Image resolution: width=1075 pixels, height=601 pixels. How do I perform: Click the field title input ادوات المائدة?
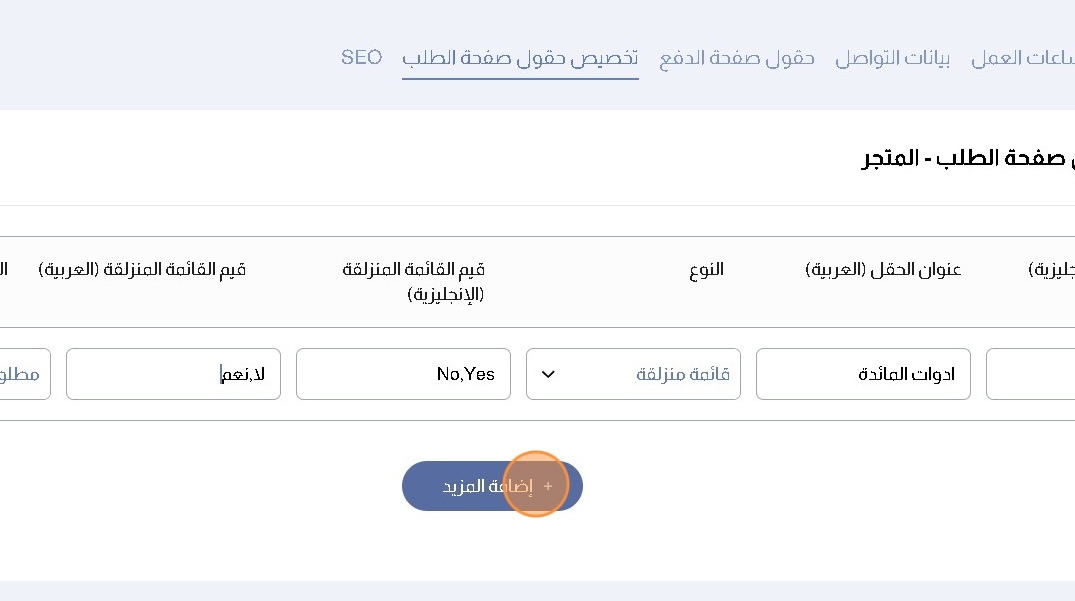tap(863, 374)
